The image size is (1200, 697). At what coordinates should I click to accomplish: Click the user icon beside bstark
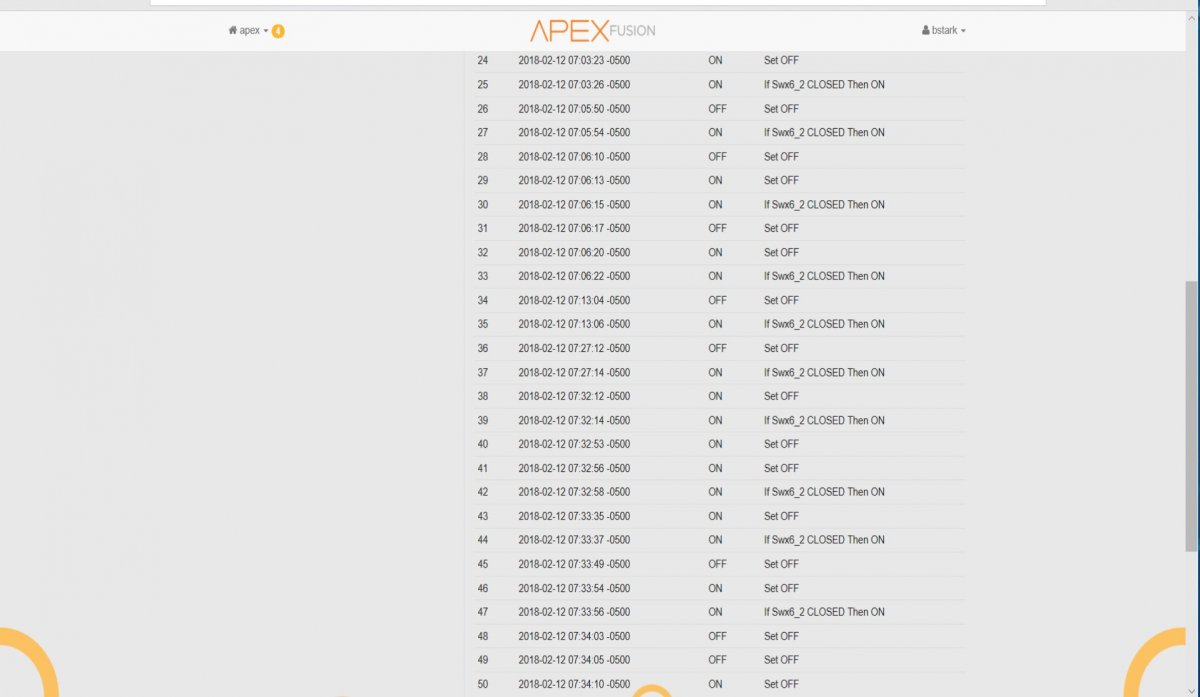click(x=926, y=31)
